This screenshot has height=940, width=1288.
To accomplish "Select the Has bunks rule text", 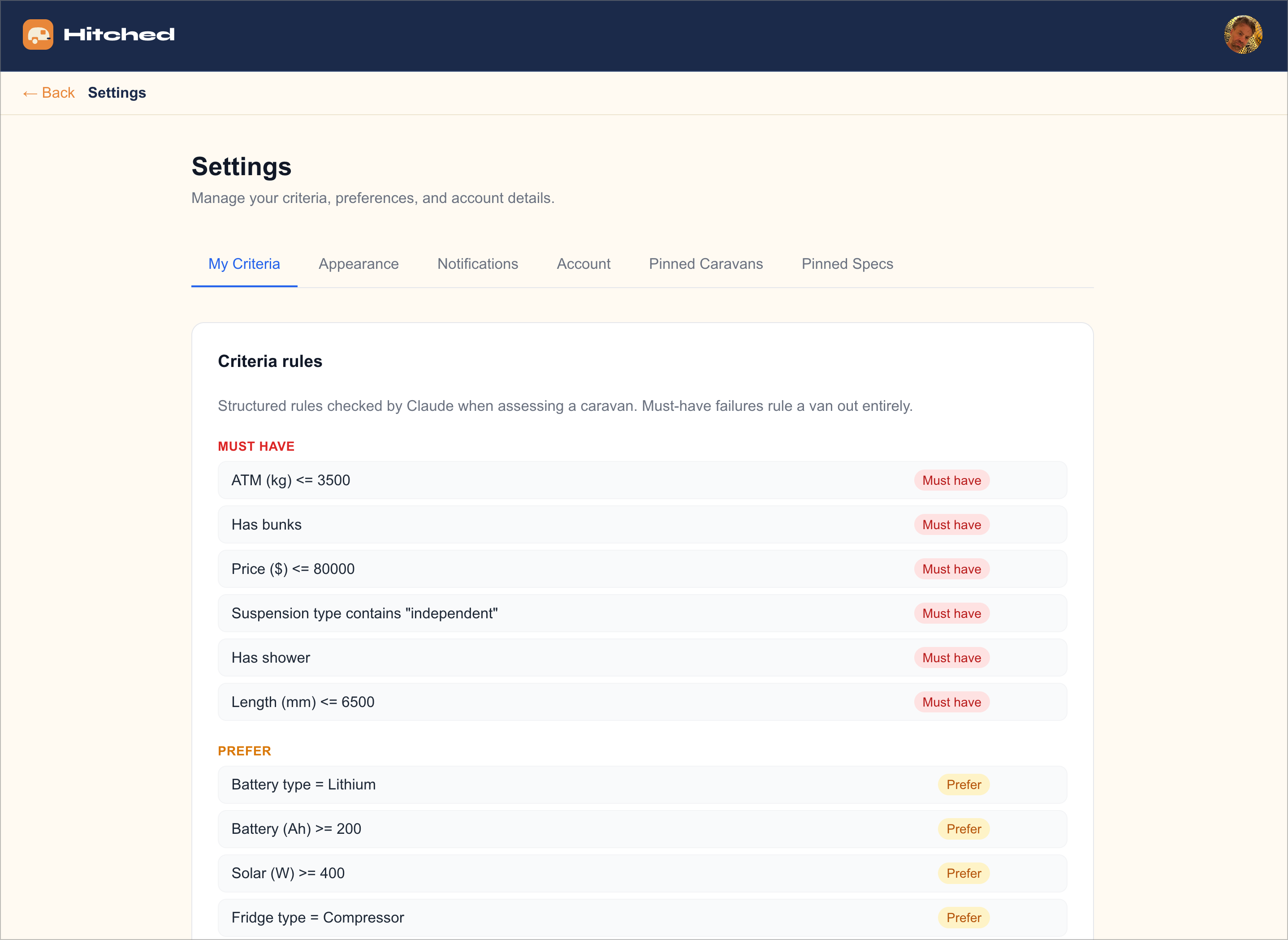I will 266,525.
